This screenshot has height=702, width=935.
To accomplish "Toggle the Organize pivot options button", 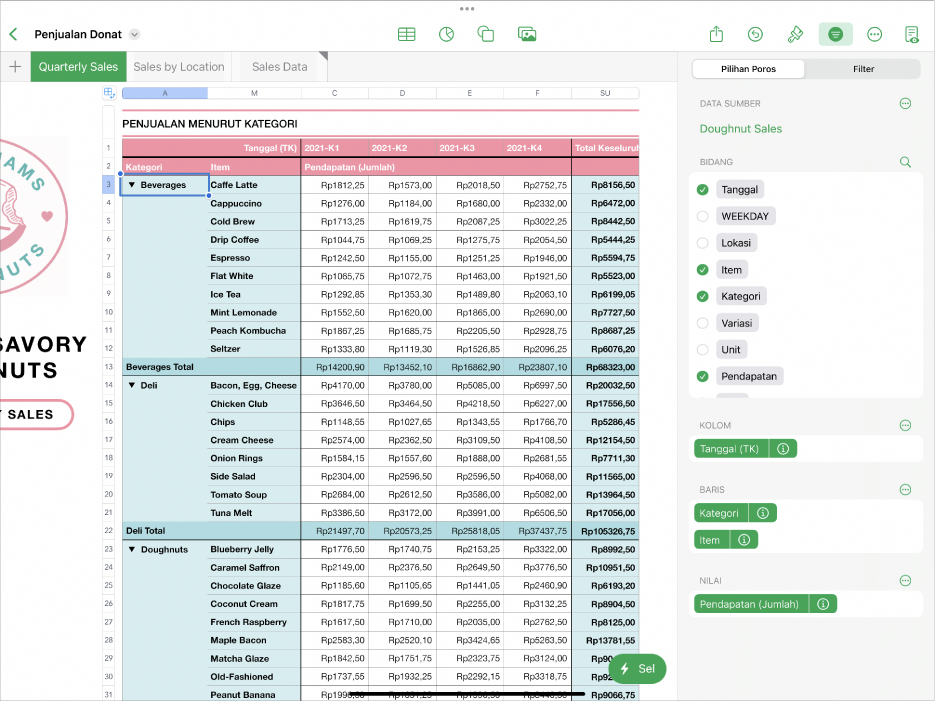I will [835, 35].
